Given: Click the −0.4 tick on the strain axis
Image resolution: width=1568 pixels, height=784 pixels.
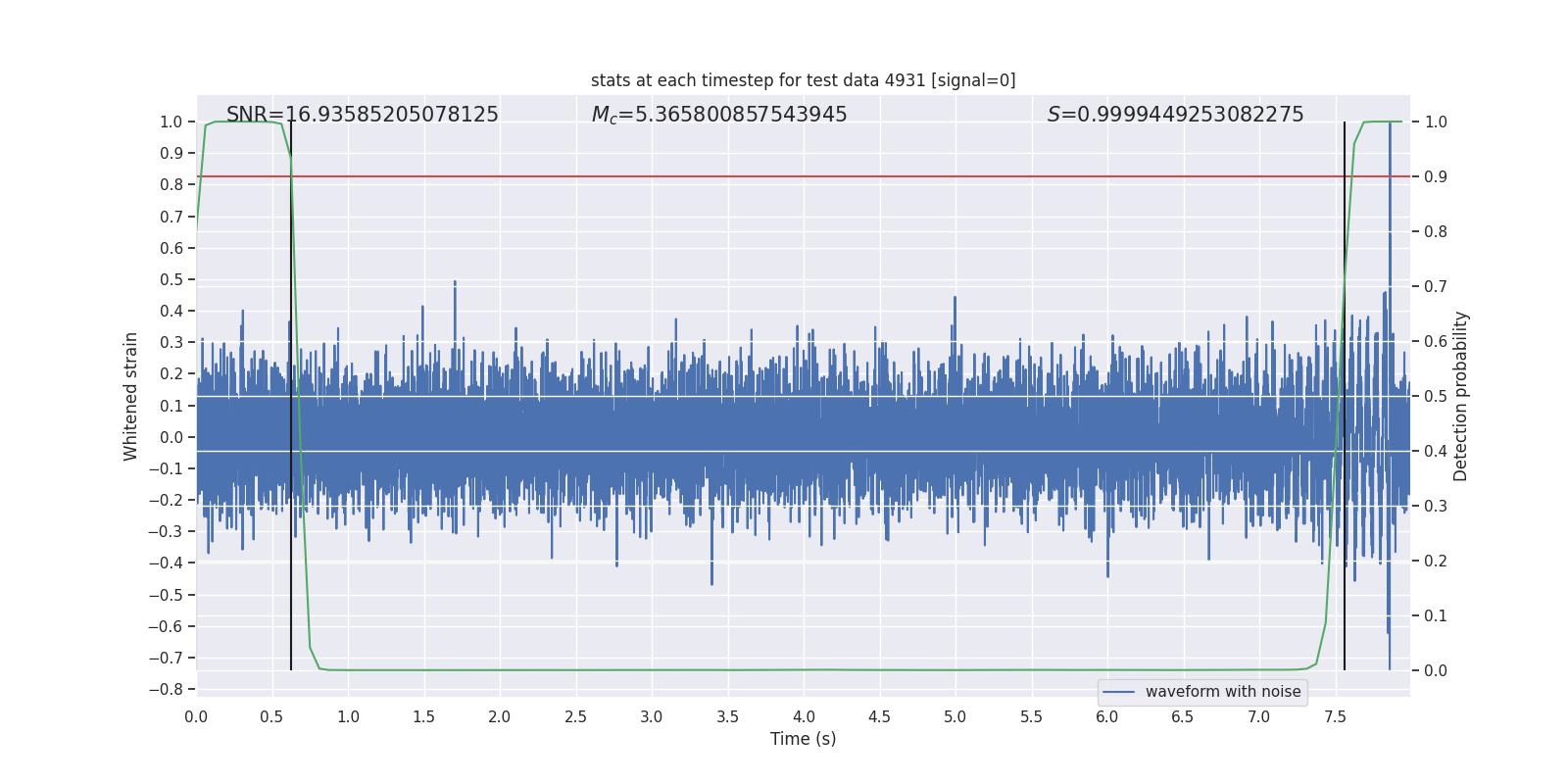Looking at the screenshot, I should coord(166,563).
